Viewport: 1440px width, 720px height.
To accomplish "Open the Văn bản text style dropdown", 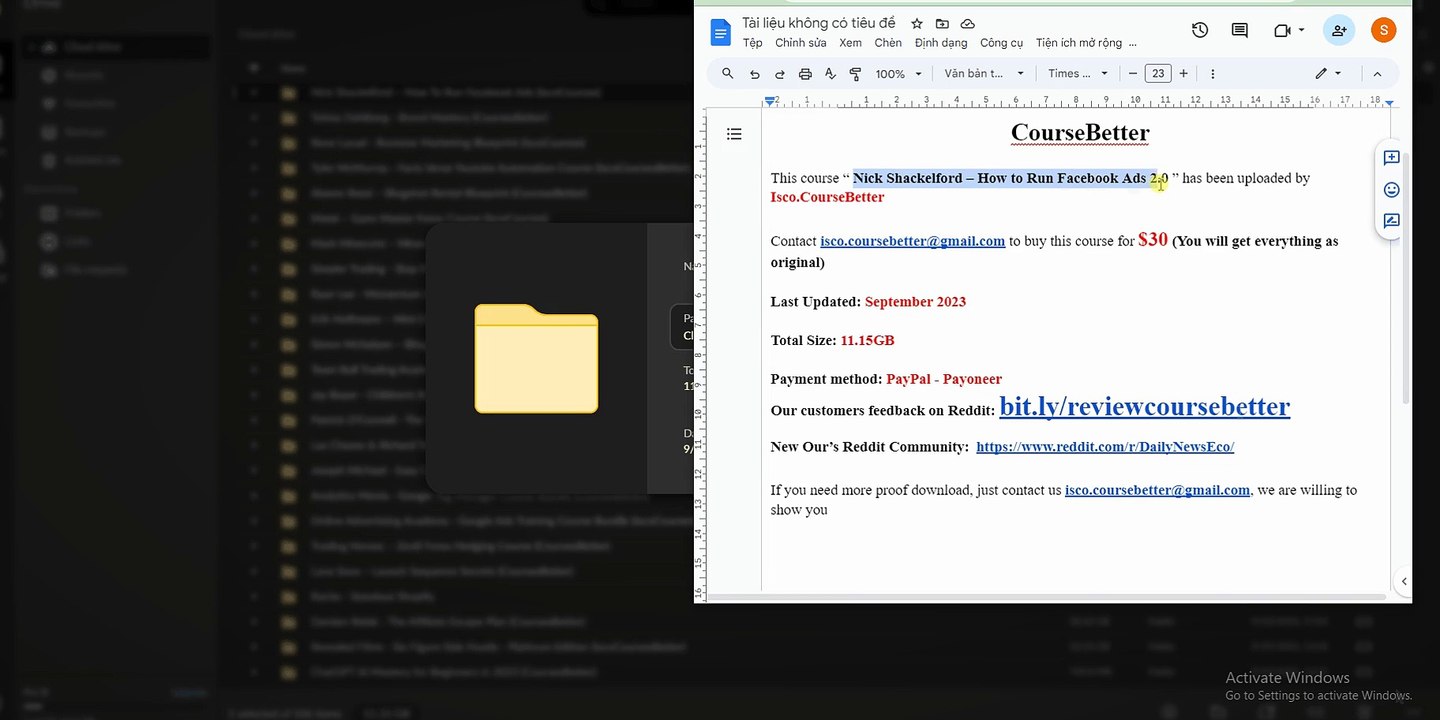I will [985, 74].
